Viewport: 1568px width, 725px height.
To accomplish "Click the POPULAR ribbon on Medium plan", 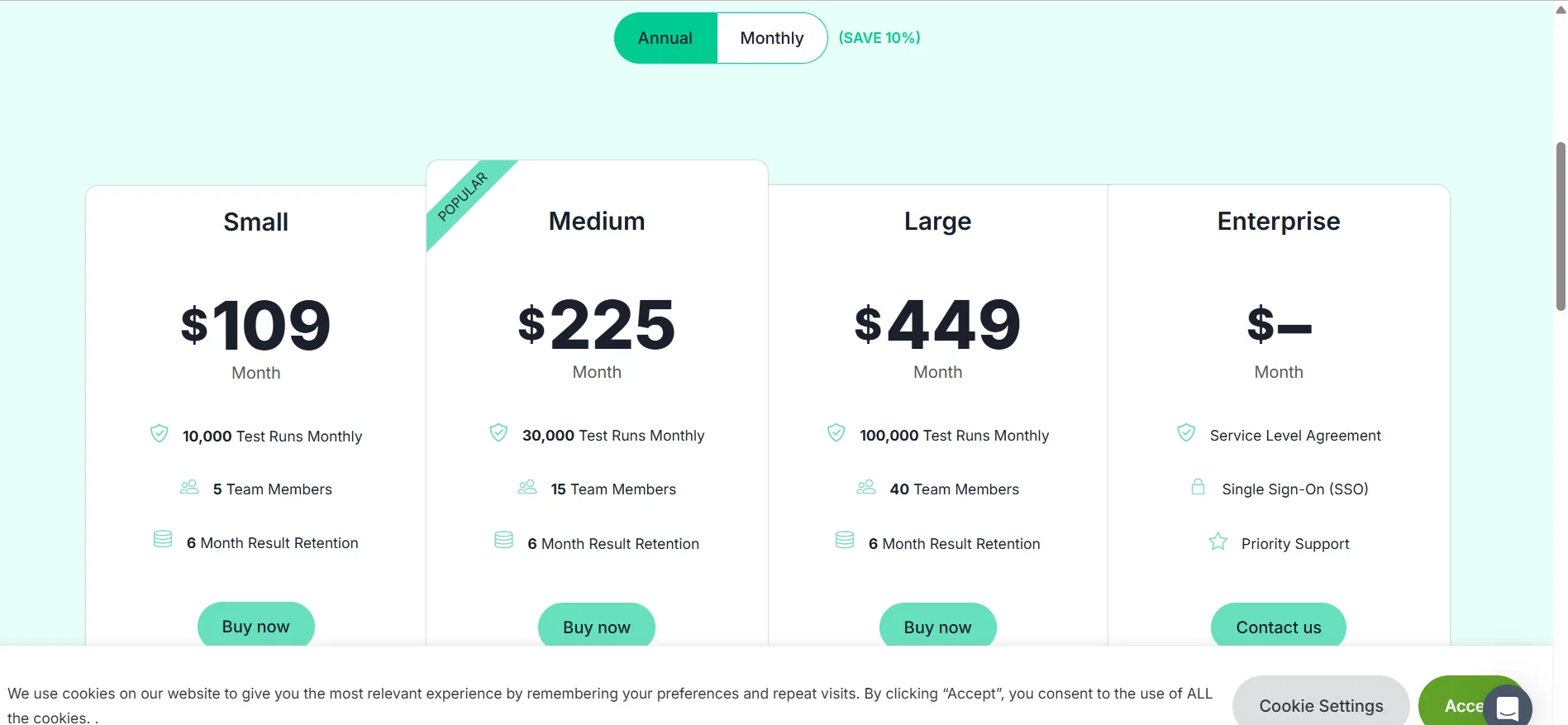I will (x=462, y=198).
